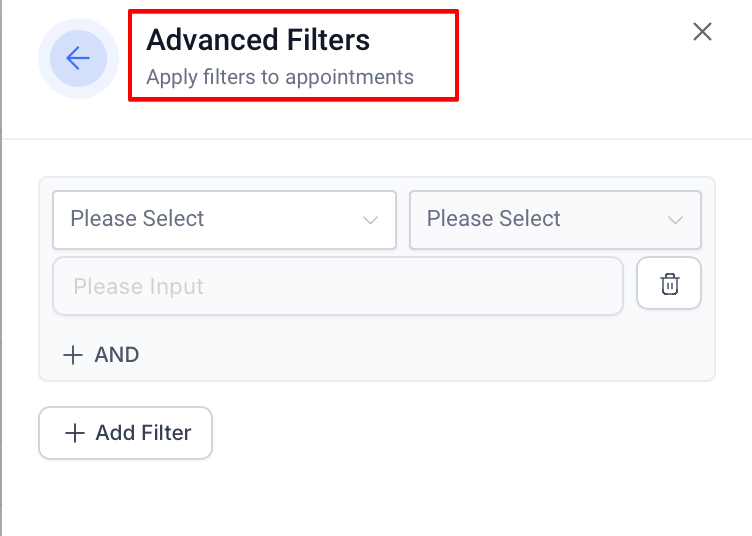Click the "Apply filters to appointments" subtitle

point(280,77)
